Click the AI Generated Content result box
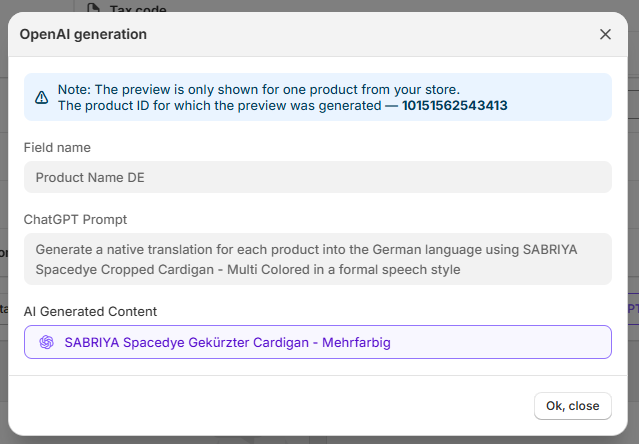The width and height of the screenshot is (639, 444). (x=317, y=342)
